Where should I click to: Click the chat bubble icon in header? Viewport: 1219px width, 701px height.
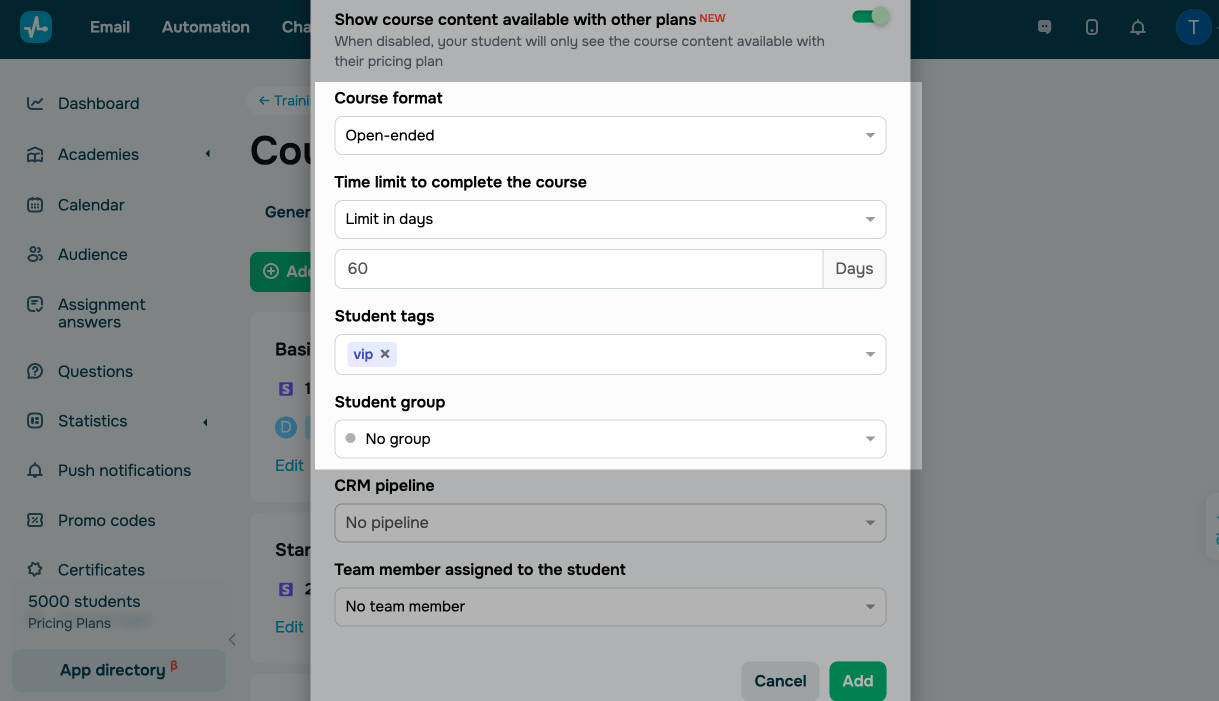pos(1045,27)
